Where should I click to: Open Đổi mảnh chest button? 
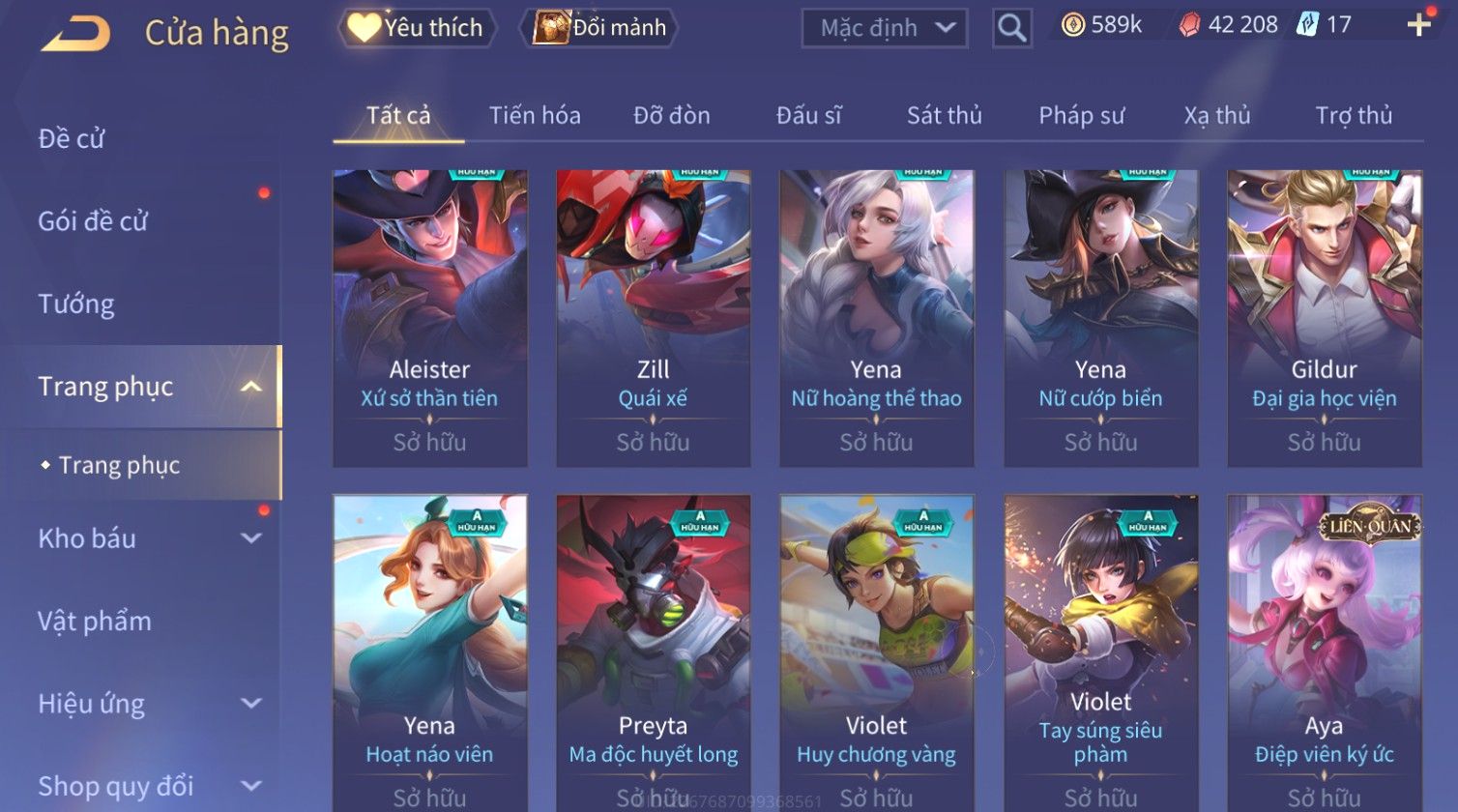pos(600,28)
